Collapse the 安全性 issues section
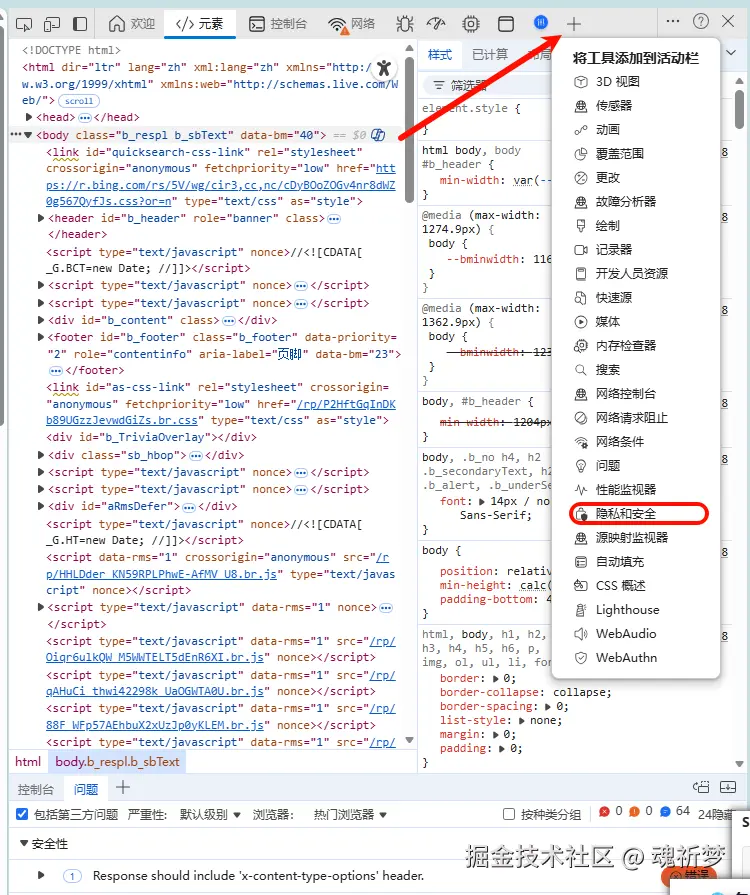Screen dimensions: 750x895 [x=24, y=843]
